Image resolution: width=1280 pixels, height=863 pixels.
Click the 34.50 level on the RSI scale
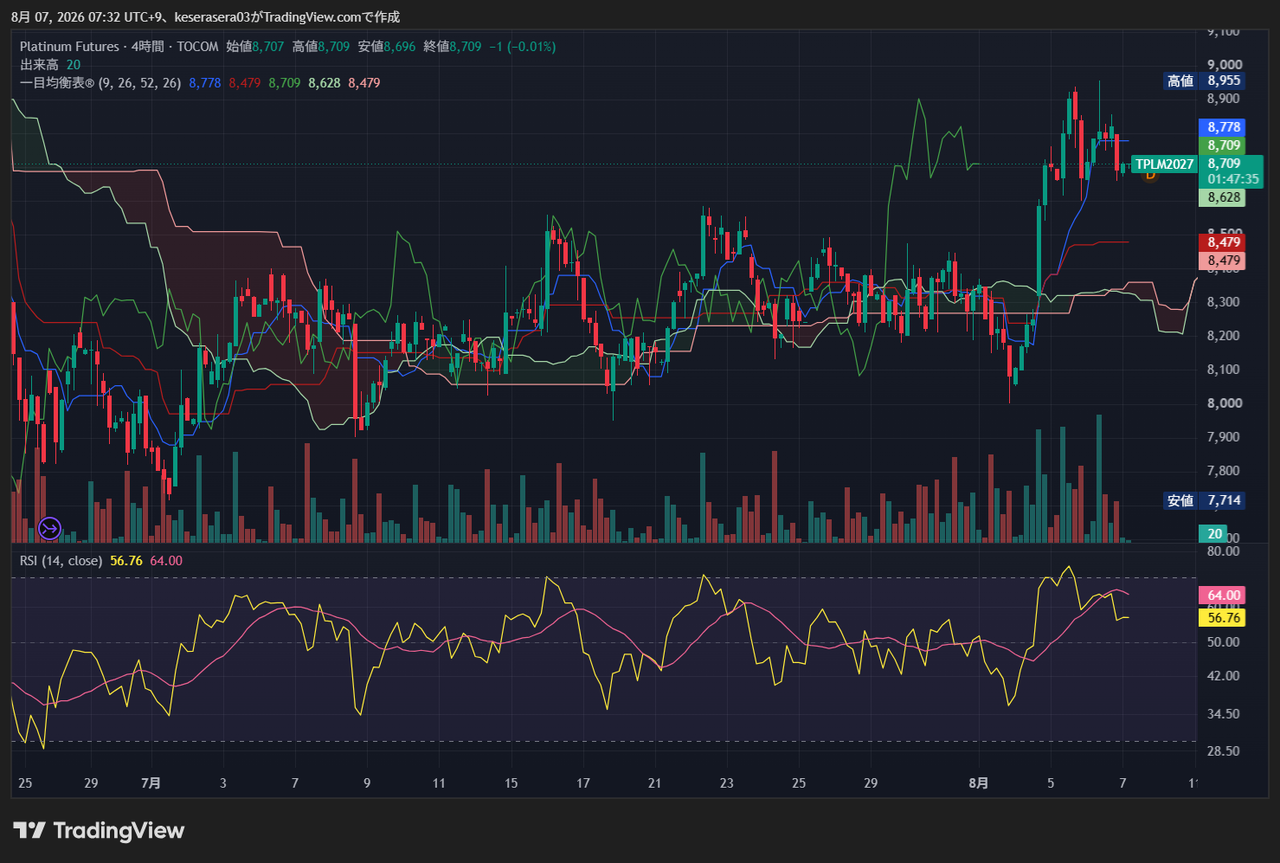(x=1224, y=714)
